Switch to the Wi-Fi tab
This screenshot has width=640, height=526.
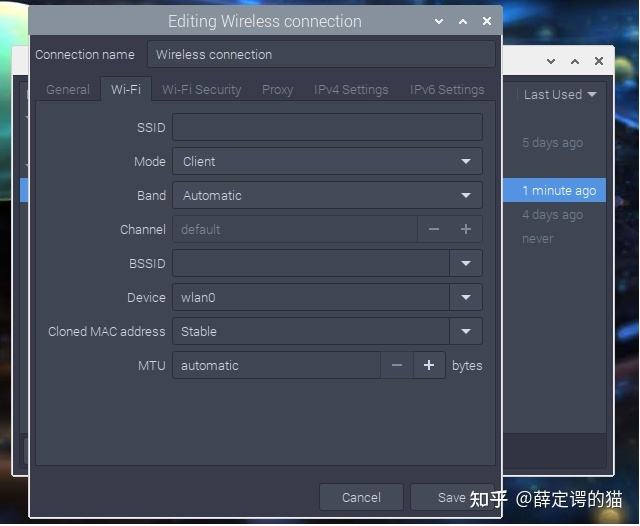[x=126, y=89]
